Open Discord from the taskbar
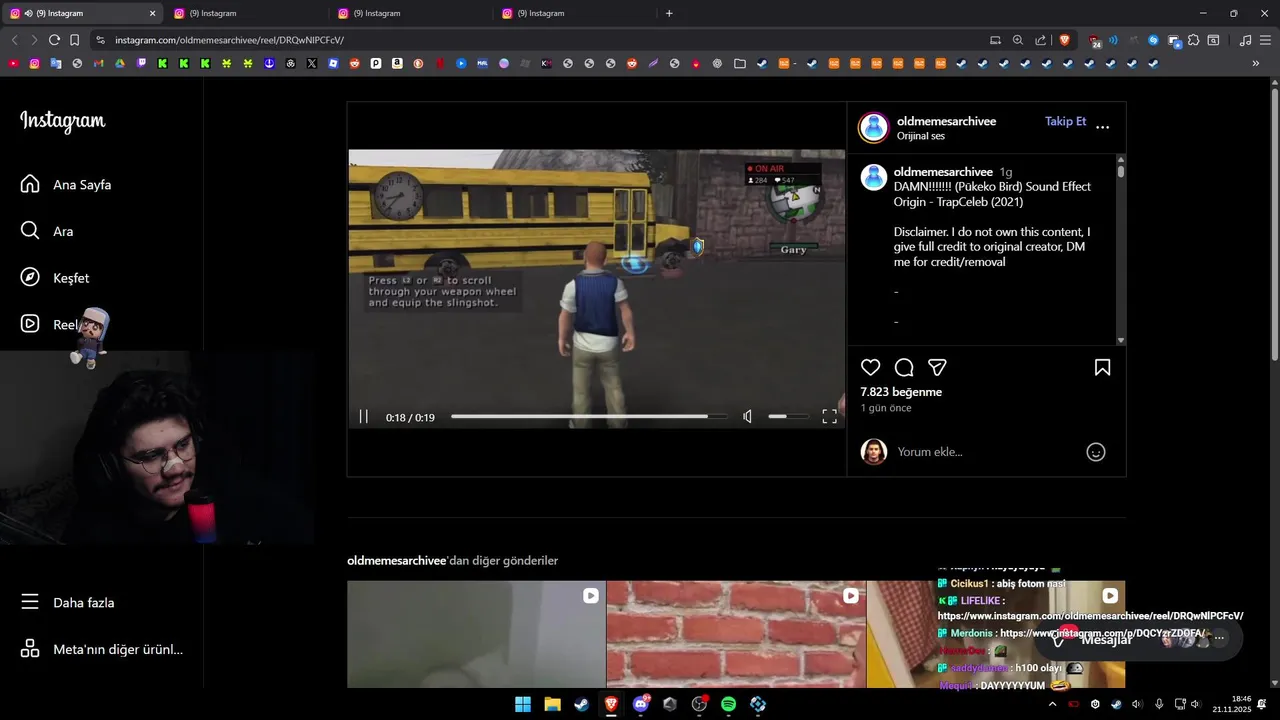Viewport: 1280px width, 720px height. click(x=641, y=704)
